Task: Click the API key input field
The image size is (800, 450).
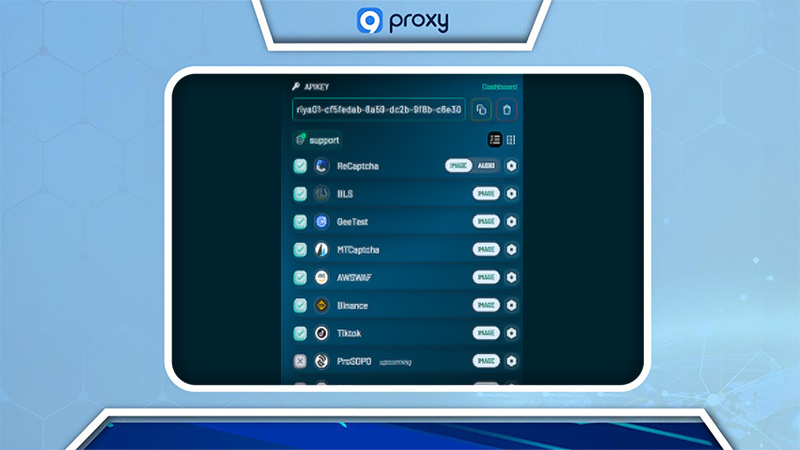Action: pos(378,109)
